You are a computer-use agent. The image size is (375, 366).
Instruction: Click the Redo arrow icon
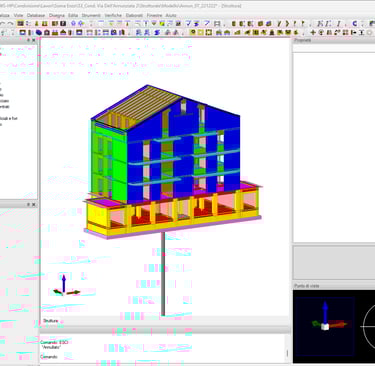click(11, 24)
